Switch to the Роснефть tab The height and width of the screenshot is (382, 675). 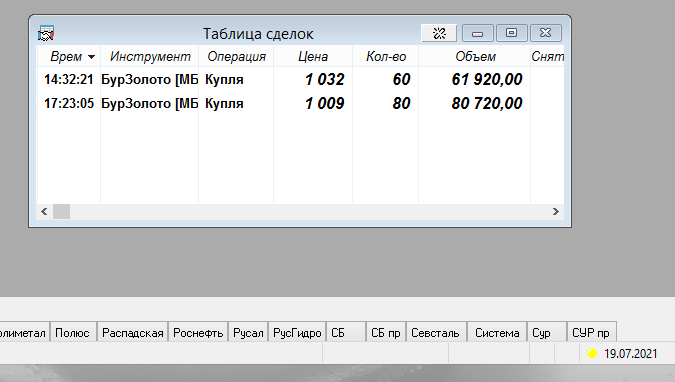point(198,333)
